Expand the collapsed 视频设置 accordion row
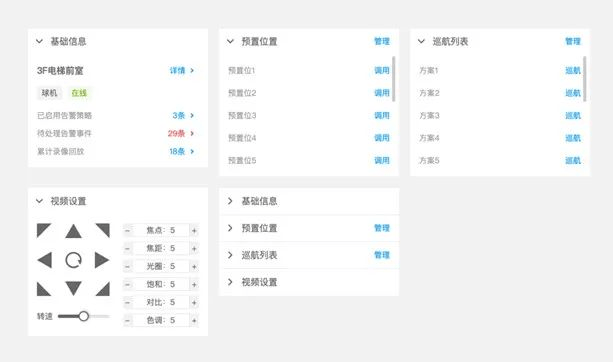The image size is (613, 362). pyautogui.click(x=309, y=282)
